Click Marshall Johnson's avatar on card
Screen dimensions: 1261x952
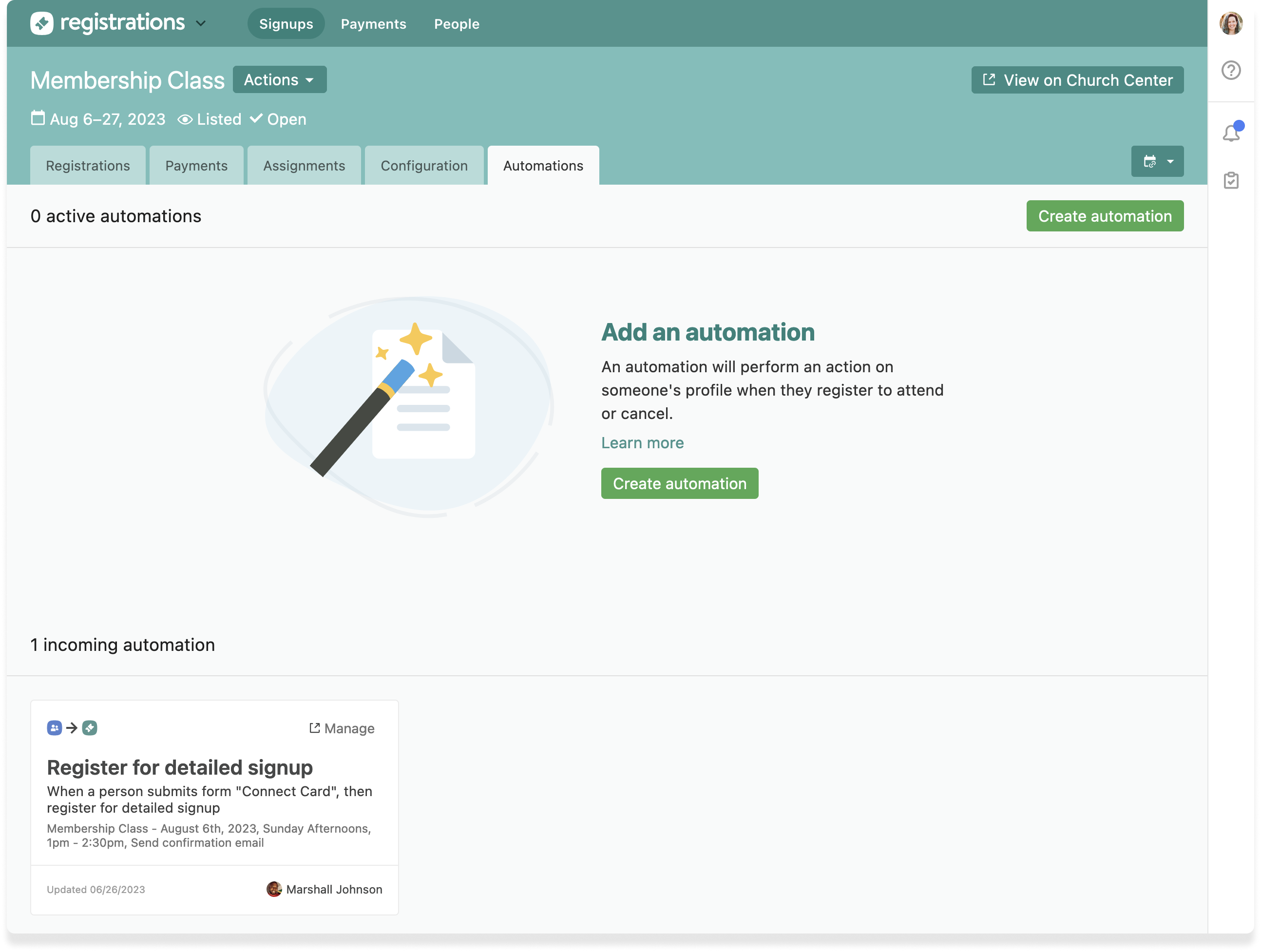click(274, 889)
